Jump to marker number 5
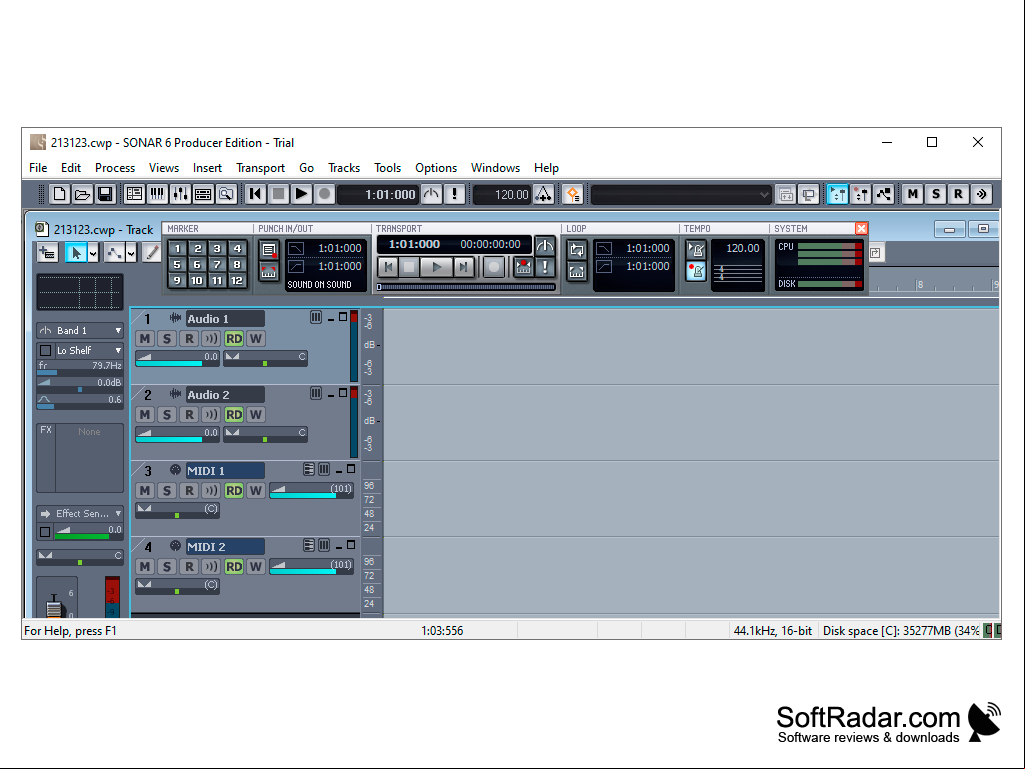This screenshot has height=769, width=1025. pyautogui.click(x=176, y=264)
